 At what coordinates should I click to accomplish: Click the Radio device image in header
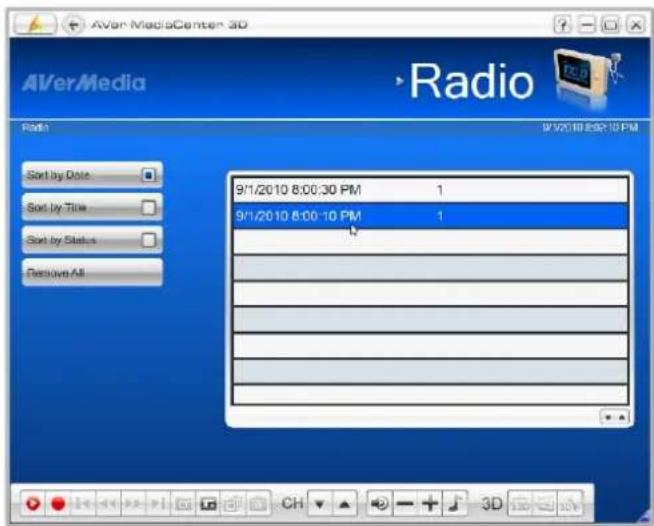(588, 76)
